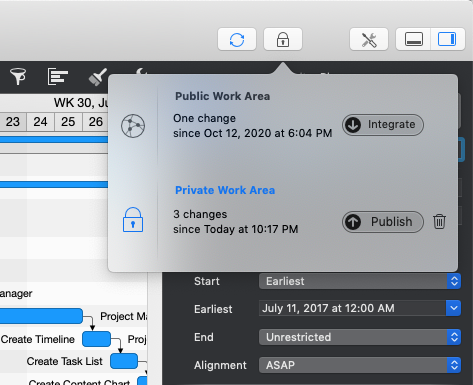Viewport: 473px width, 385px height.
Task: Click the outline alignment bars icon
Action: pyautogui.click(x=58, y=76)
